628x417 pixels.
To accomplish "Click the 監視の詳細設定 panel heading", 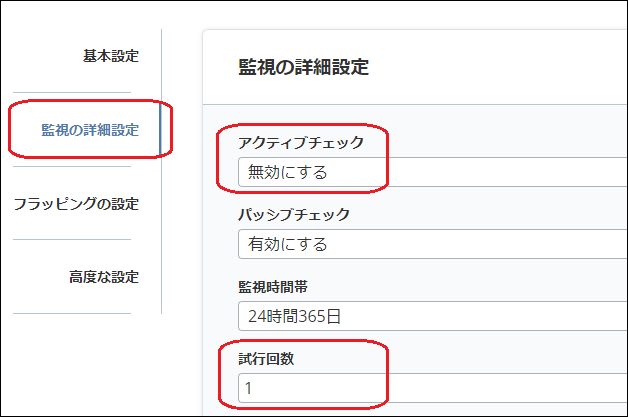I will click(303, 68).
